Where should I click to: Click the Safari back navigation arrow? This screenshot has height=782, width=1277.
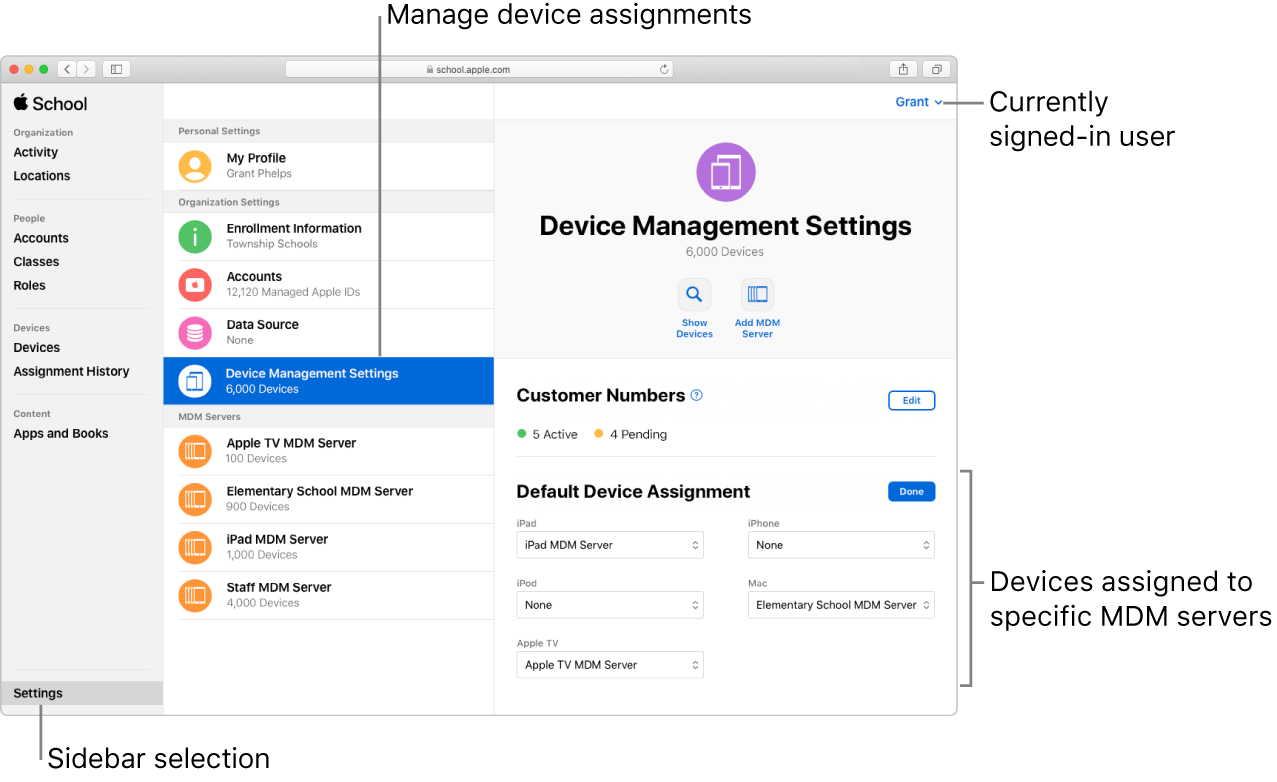67,69
